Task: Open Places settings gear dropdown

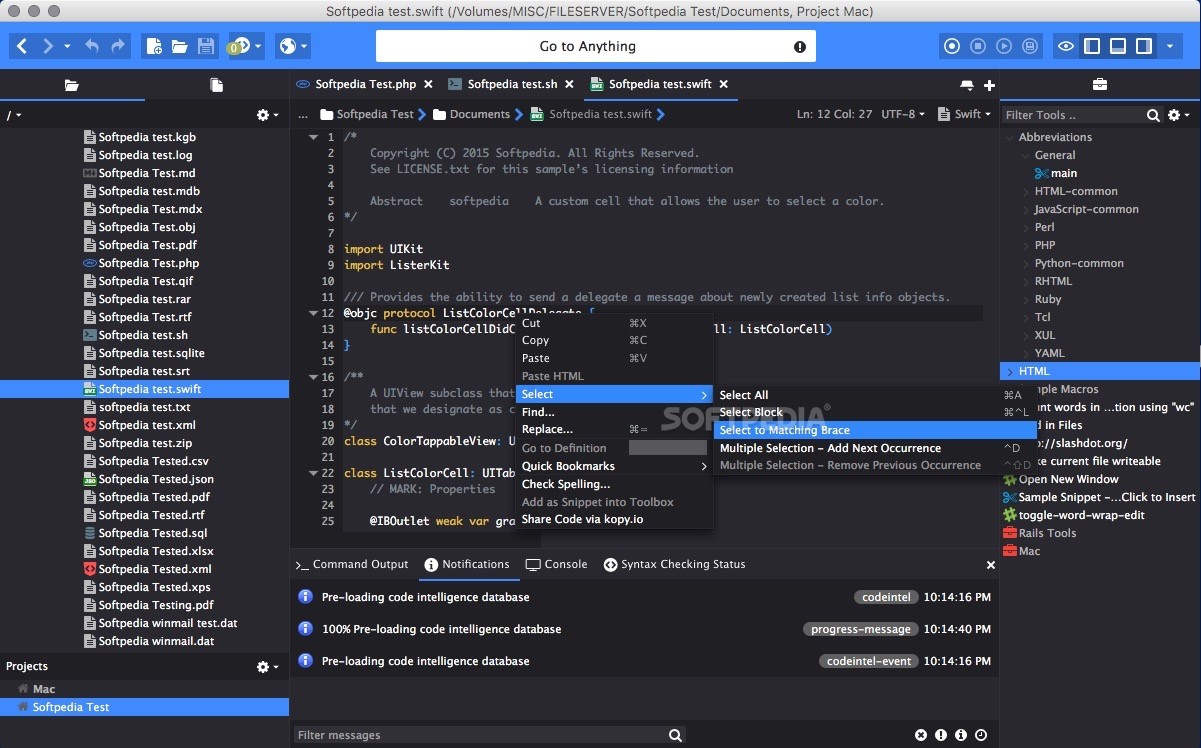Action: (268, 115)
